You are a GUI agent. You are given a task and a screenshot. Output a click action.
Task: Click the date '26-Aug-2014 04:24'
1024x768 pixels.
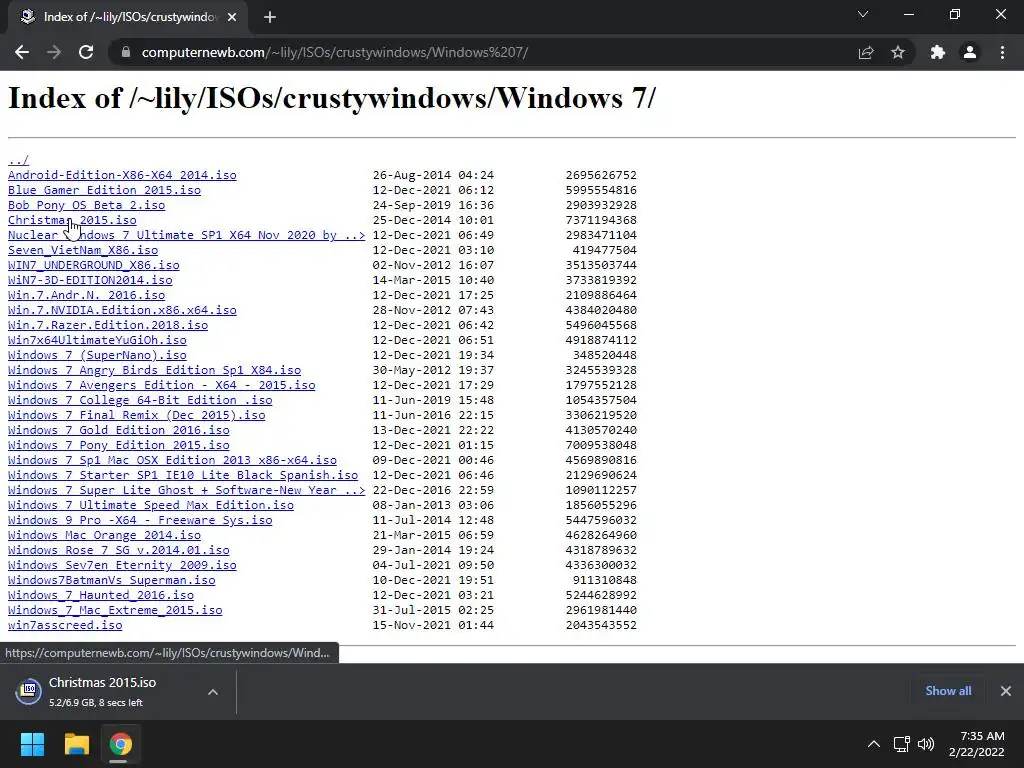[x=433, y=175]
